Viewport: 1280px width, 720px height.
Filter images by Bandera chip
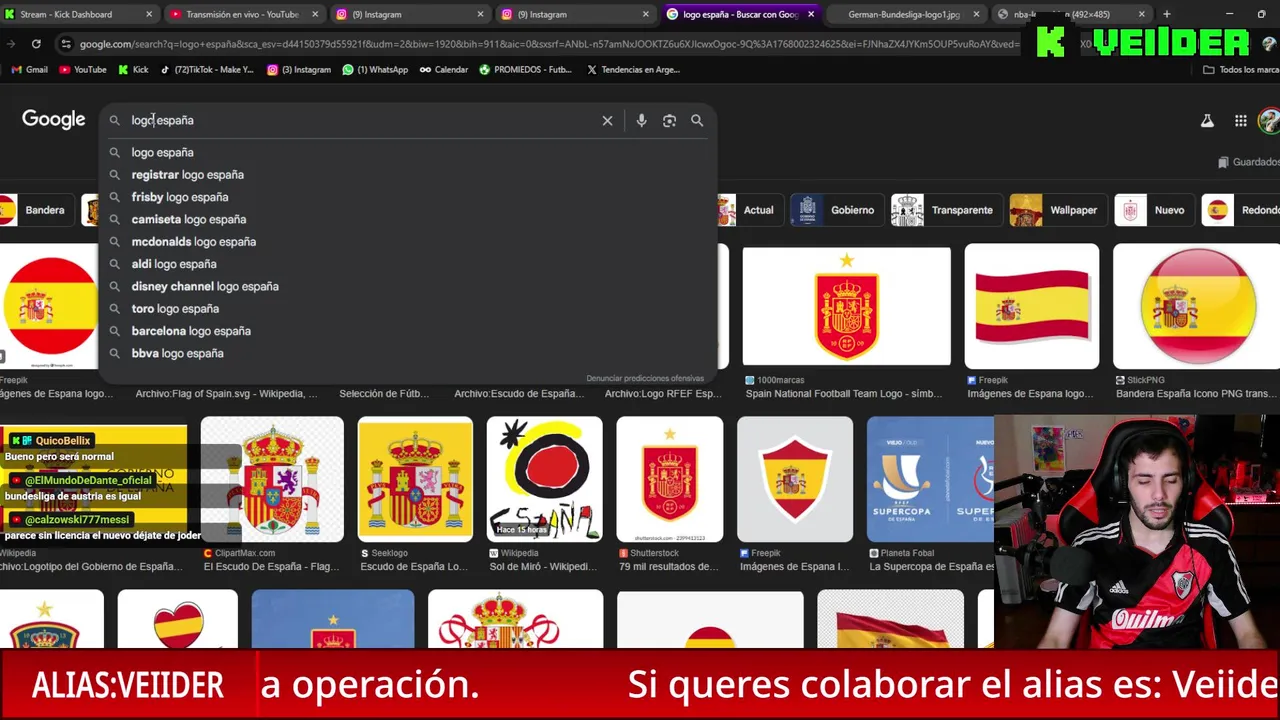[35, 210]
